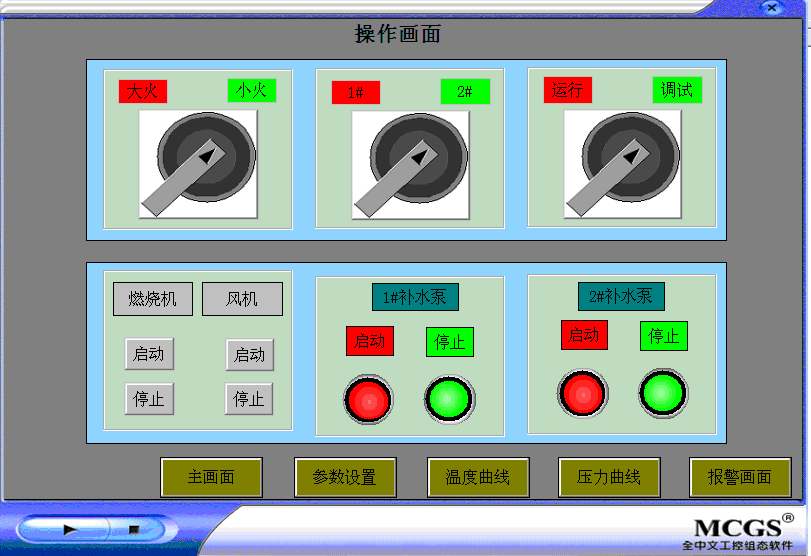Click the 操作画面 title text

pos(398,34)
